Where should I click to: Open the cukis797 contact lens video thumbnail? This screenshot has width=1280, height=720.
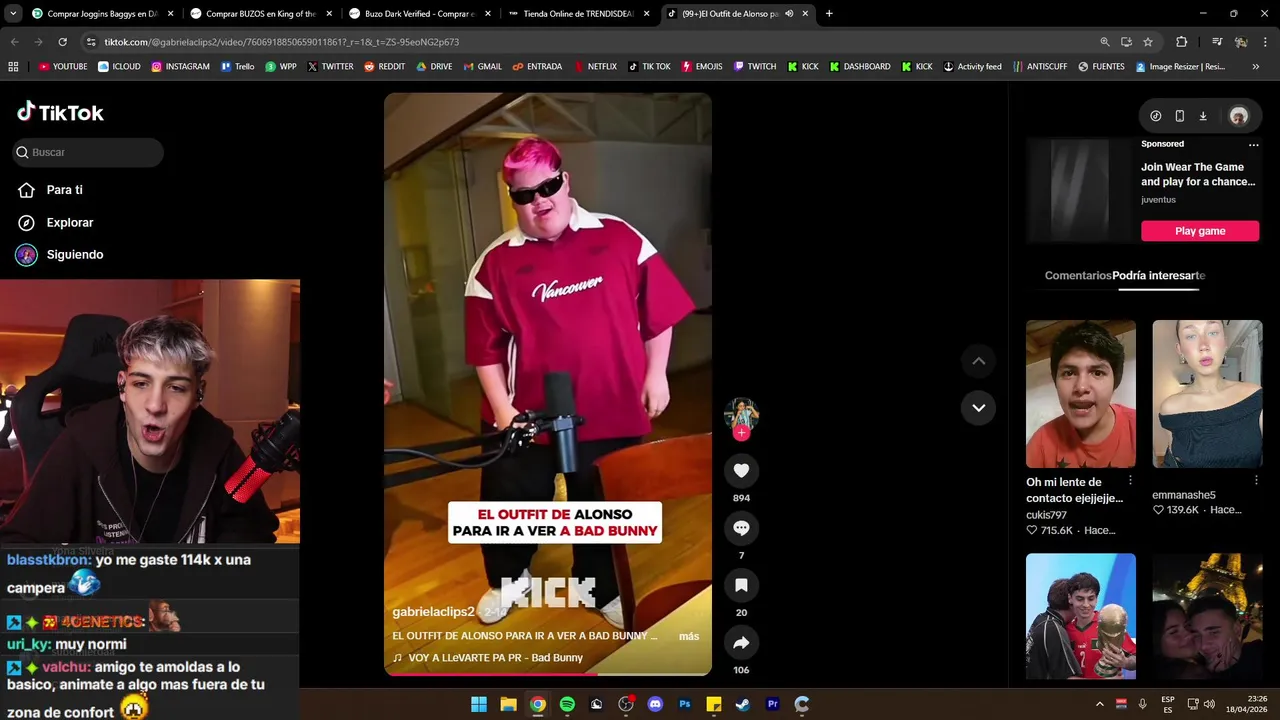[x=1081, y=394]
